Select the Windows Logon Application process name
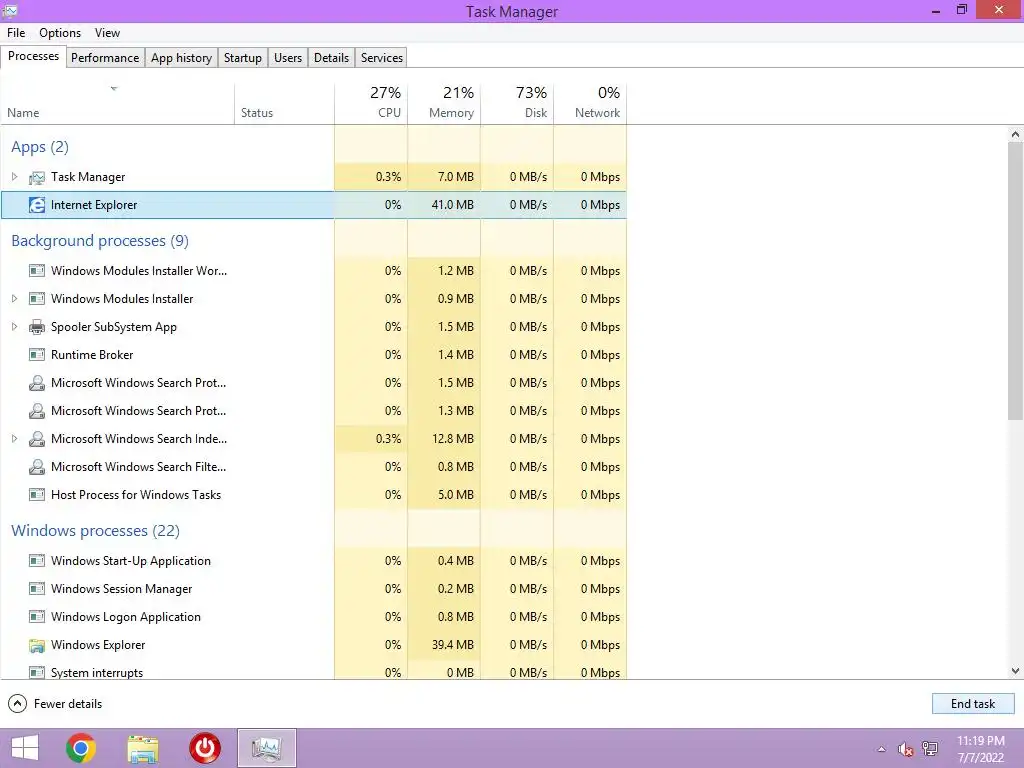1024x768 pixels. [x=126, y=616]
